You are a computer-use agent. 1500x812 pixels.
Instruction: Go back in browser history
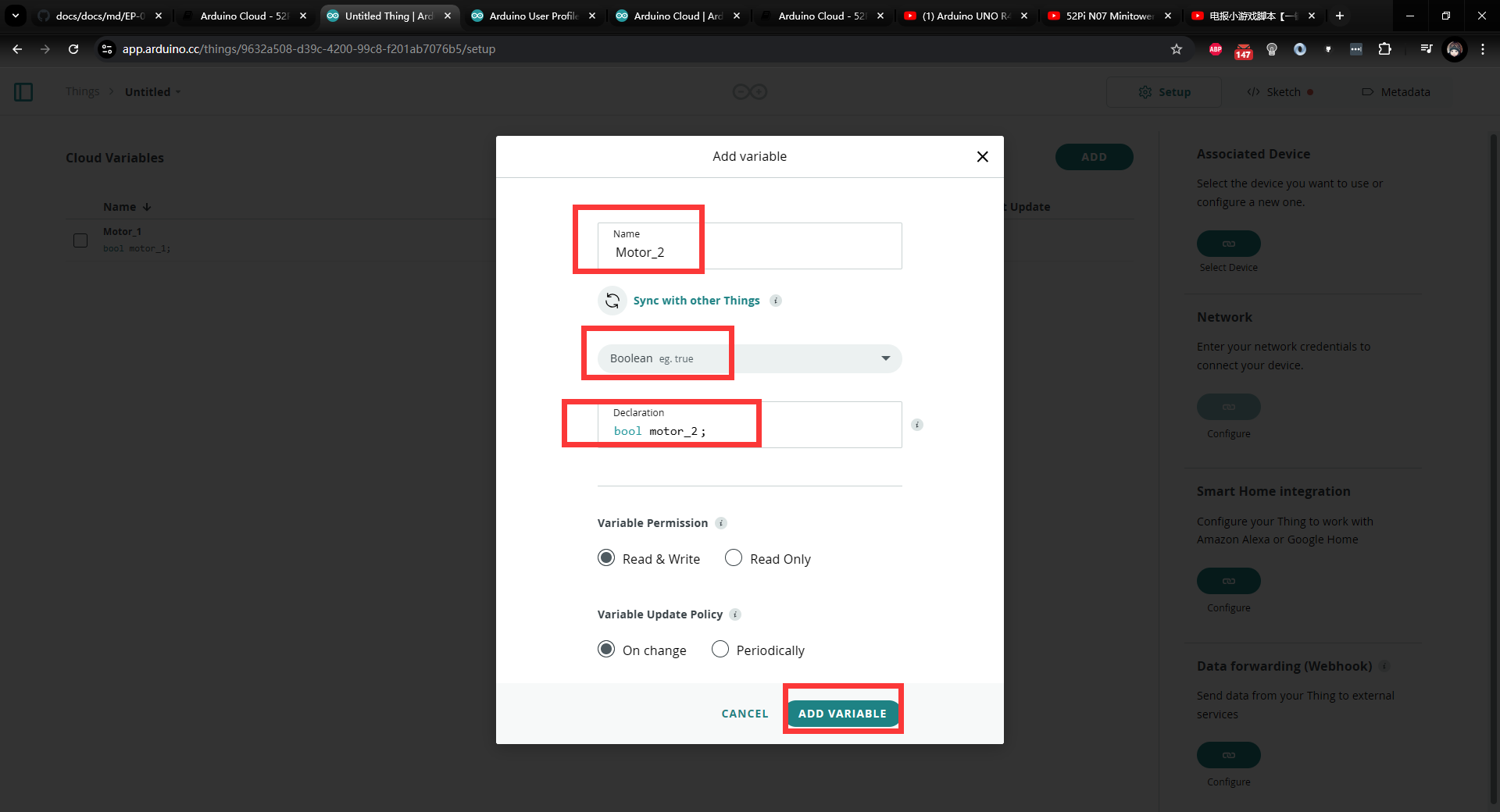(17, 49)
